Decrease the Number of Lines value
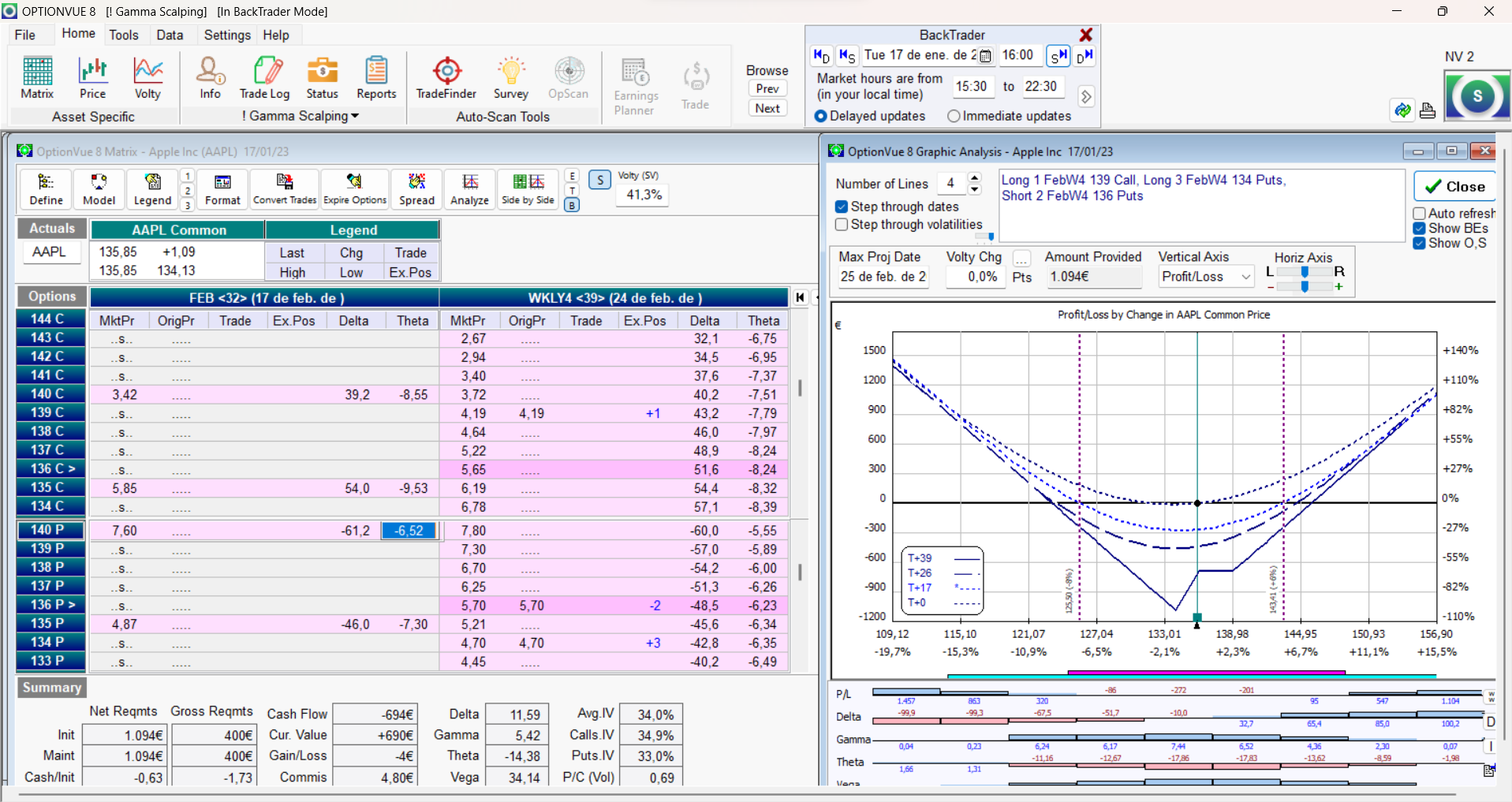1512x802 pixels. [975, 189]
